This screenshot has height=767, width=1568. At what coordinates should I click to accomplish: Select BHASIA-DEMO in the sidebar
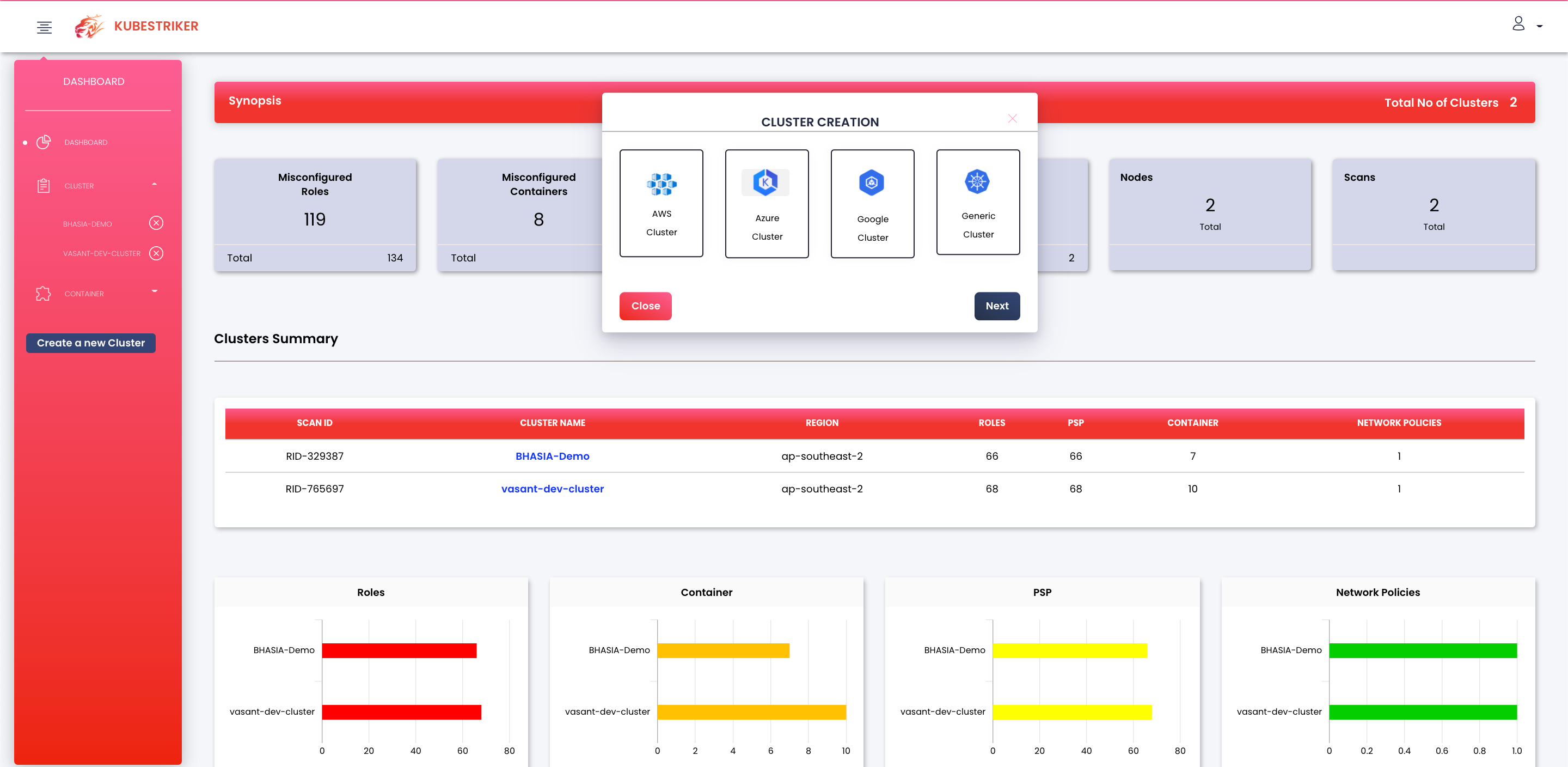(x=88, y=224)
